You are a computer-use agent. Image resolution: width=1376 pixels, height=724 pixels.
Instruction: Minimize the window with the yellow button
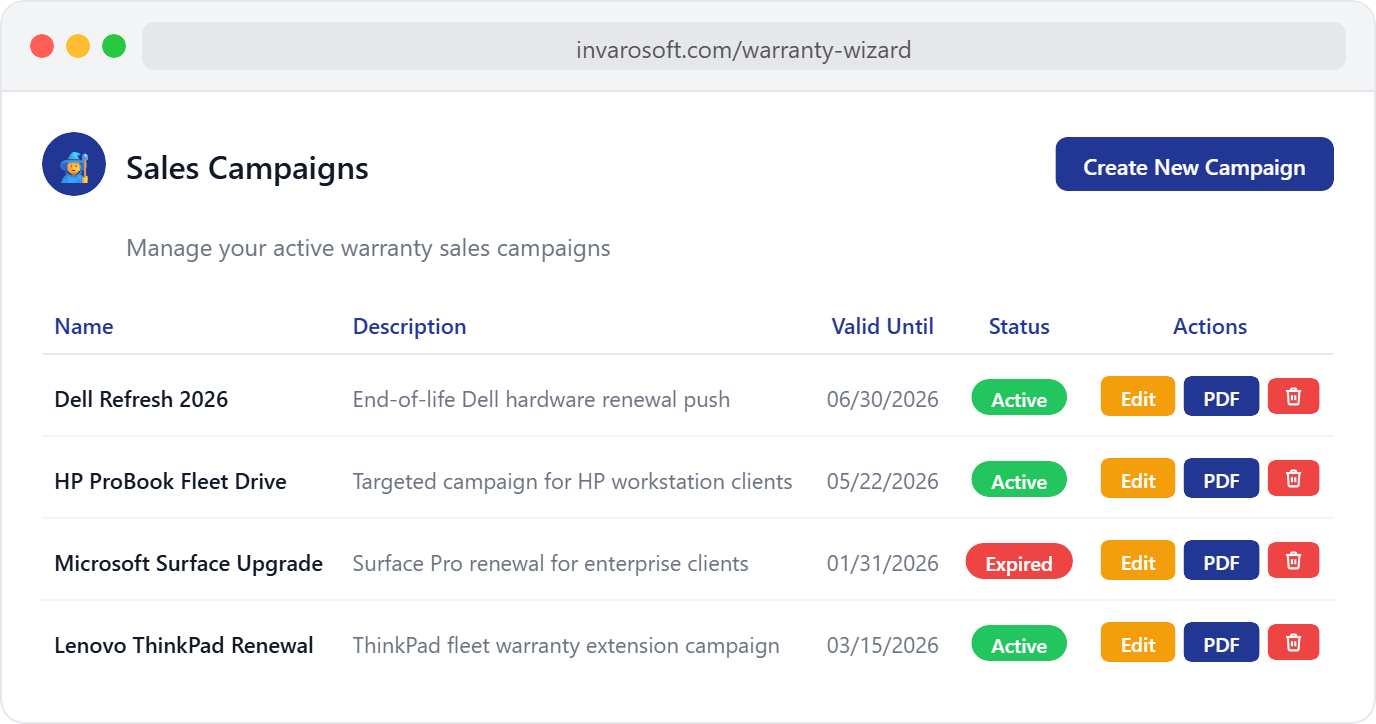78,46
